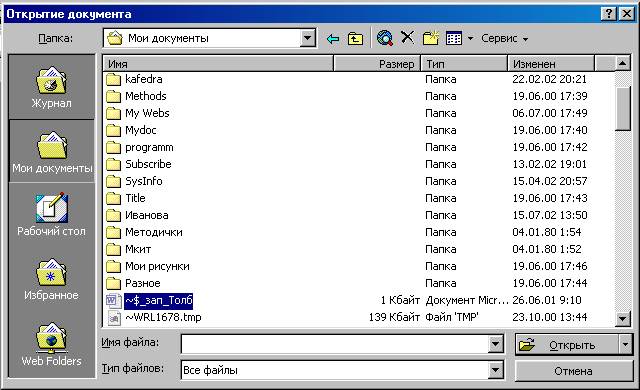
Task: Select the Разное folder name
Action: pyautogui.click(x=142, y=283)
